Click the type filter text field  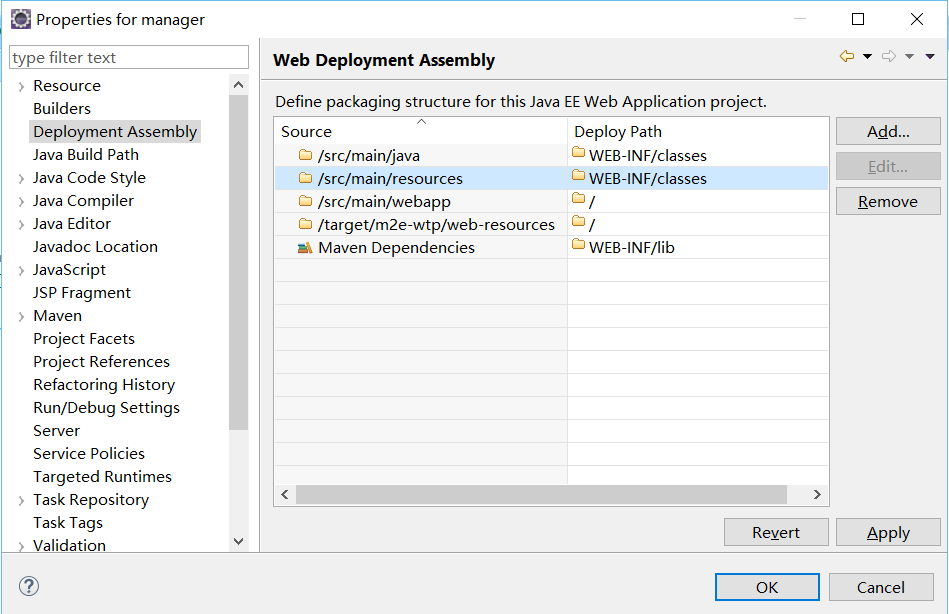[x=129, y=58]
